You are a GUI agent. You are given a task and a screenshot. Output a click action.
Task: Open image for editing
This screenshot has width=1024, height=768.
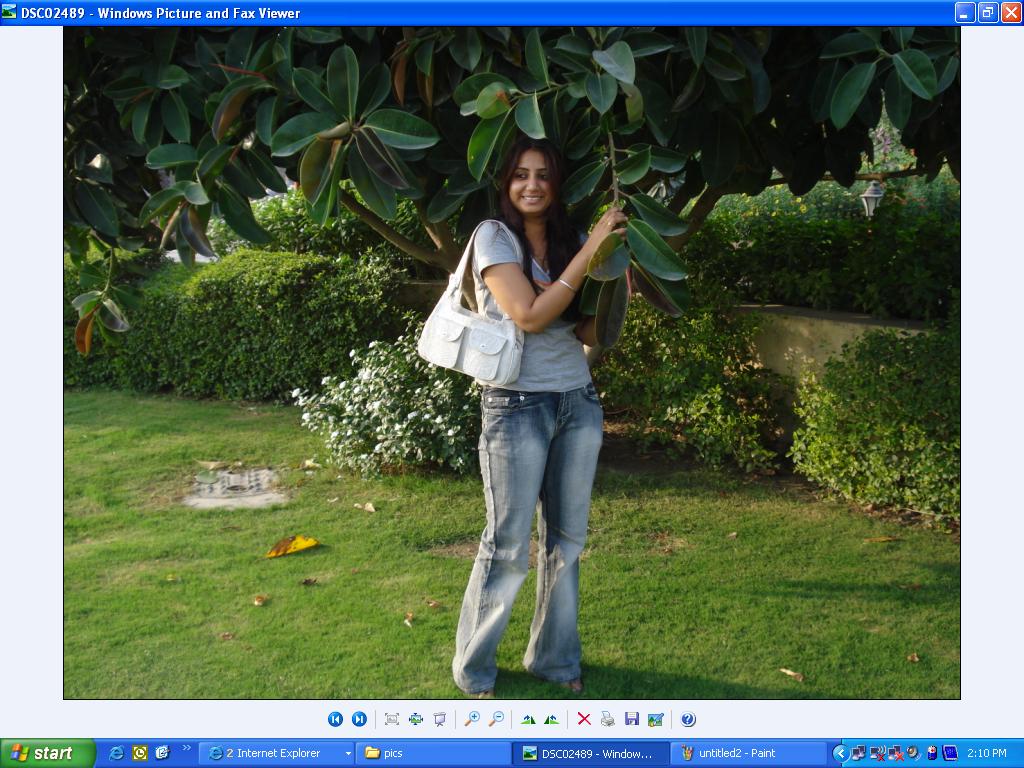pos(655,719)
